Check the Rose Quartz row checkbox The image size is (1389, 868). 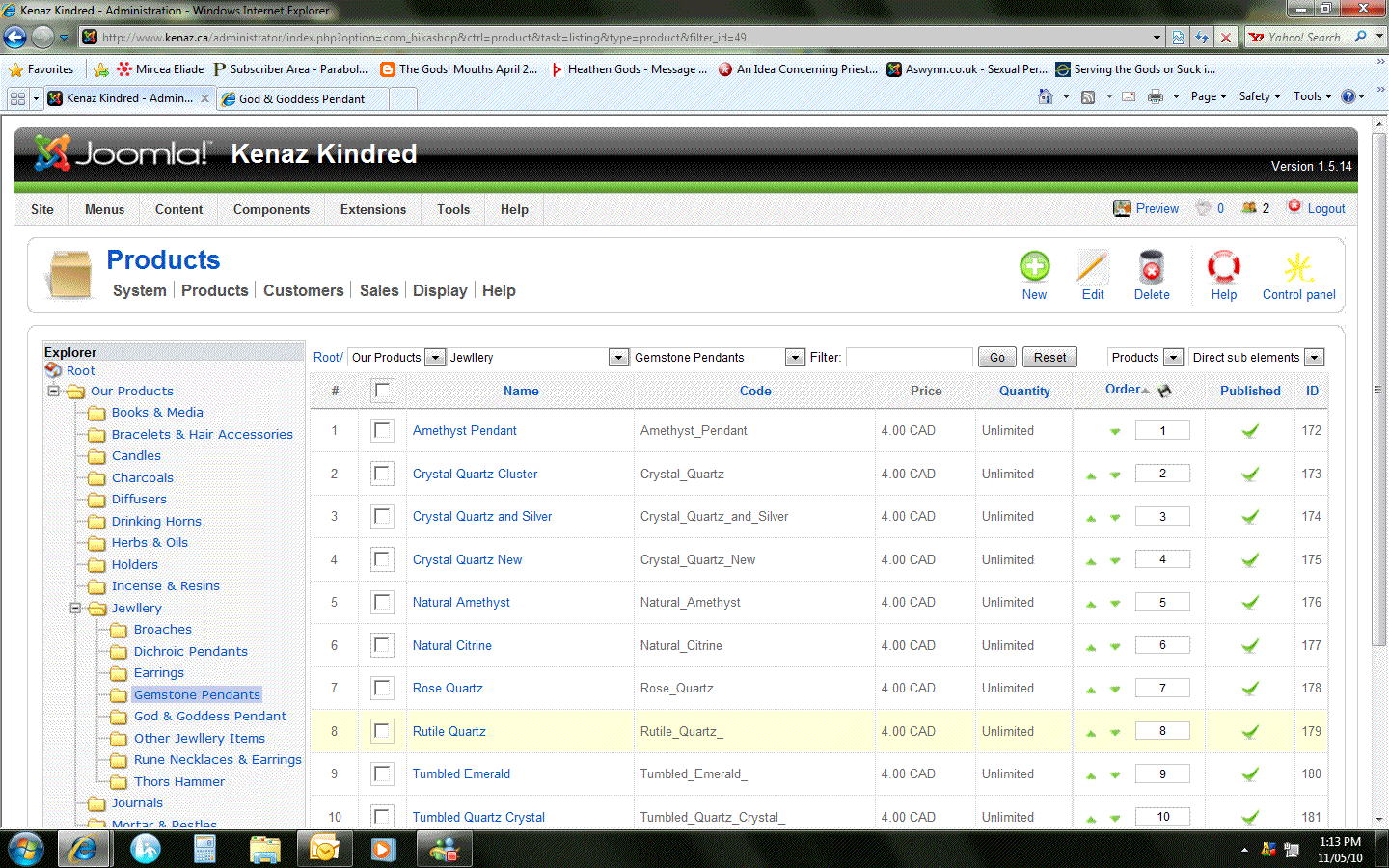383,689
